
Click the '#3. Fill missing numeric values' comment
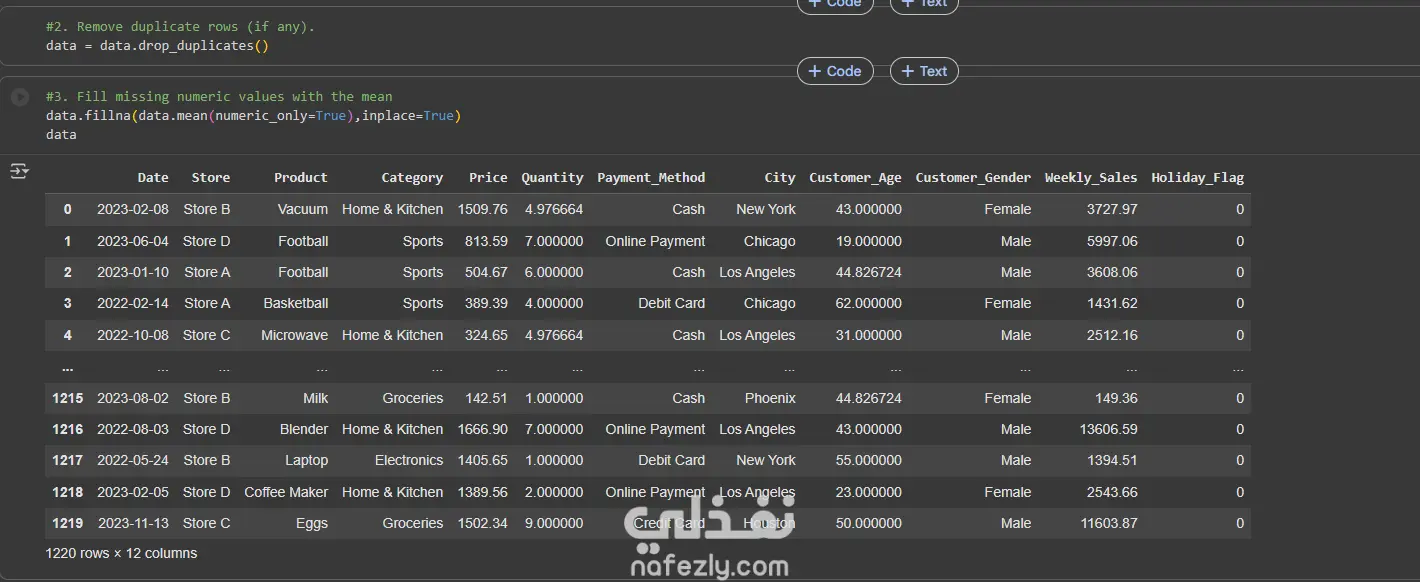(x=219, y=97)
